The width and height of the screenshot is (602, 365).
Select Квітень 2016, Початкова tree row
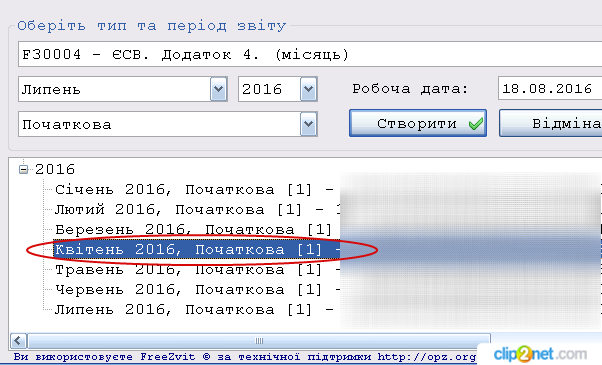pos(197,249)
